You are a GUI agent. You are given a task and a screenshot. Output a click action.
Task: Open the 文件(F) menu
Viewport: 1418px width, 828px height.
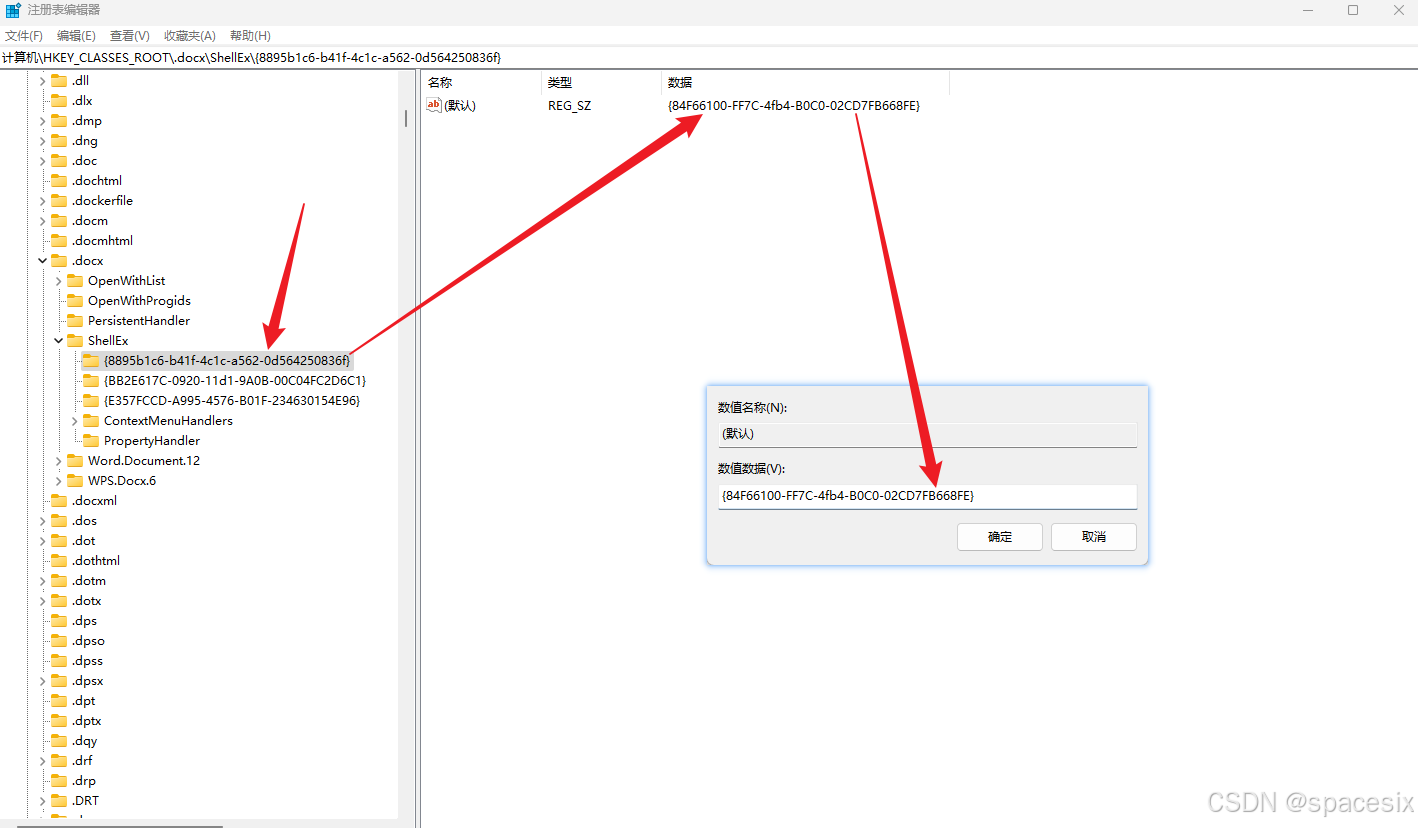pyautogui.click(x=24, y=36)
